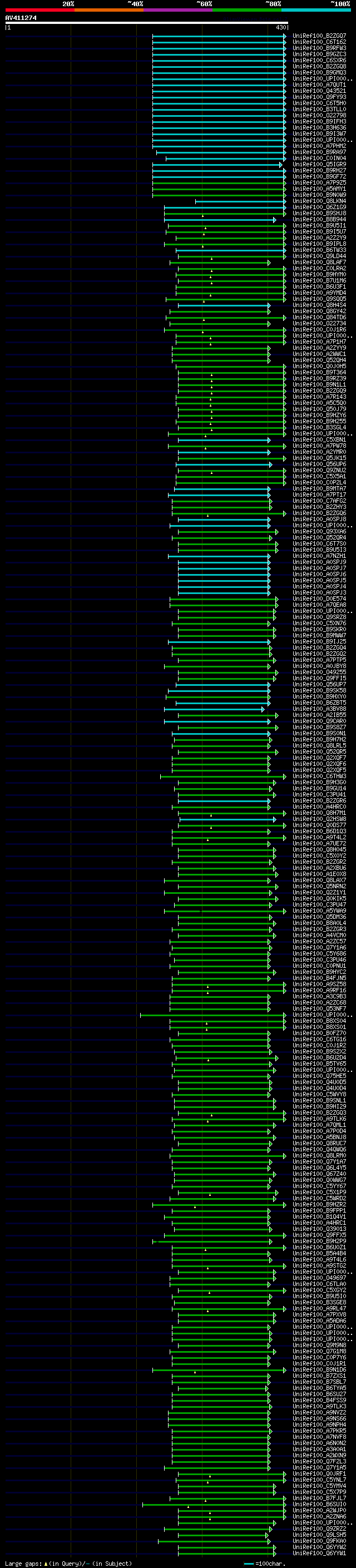Click the UniRef100_Q2HSW8 label
This screenshot has width=356, height=1568.
(319, 819)
